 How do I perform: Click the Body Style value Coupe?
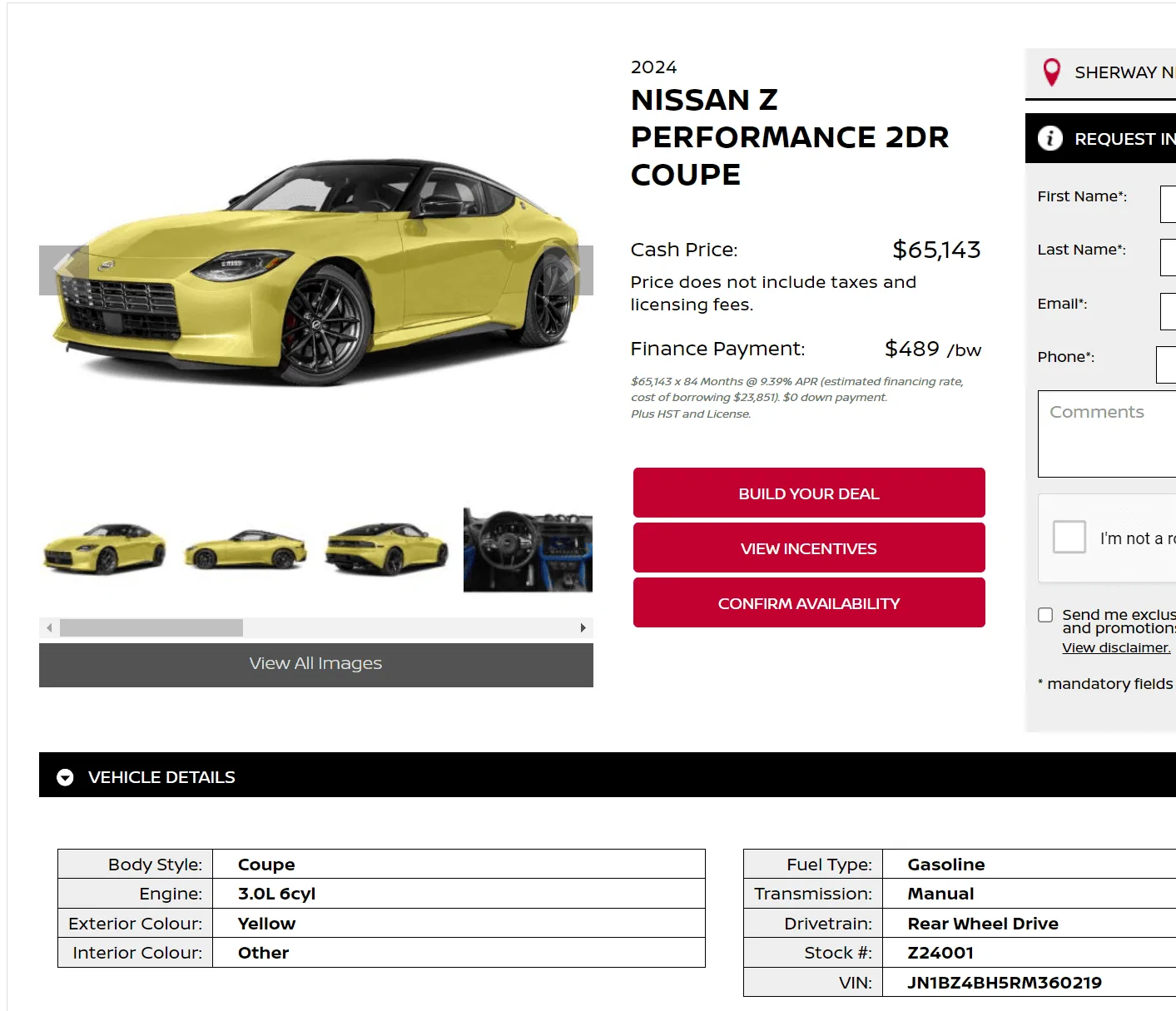point(266,865)
